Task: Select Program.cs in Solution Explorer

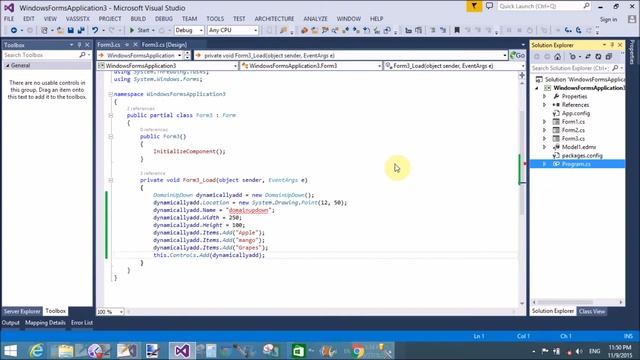Action: pyautogui.click(x=577, y=164)
